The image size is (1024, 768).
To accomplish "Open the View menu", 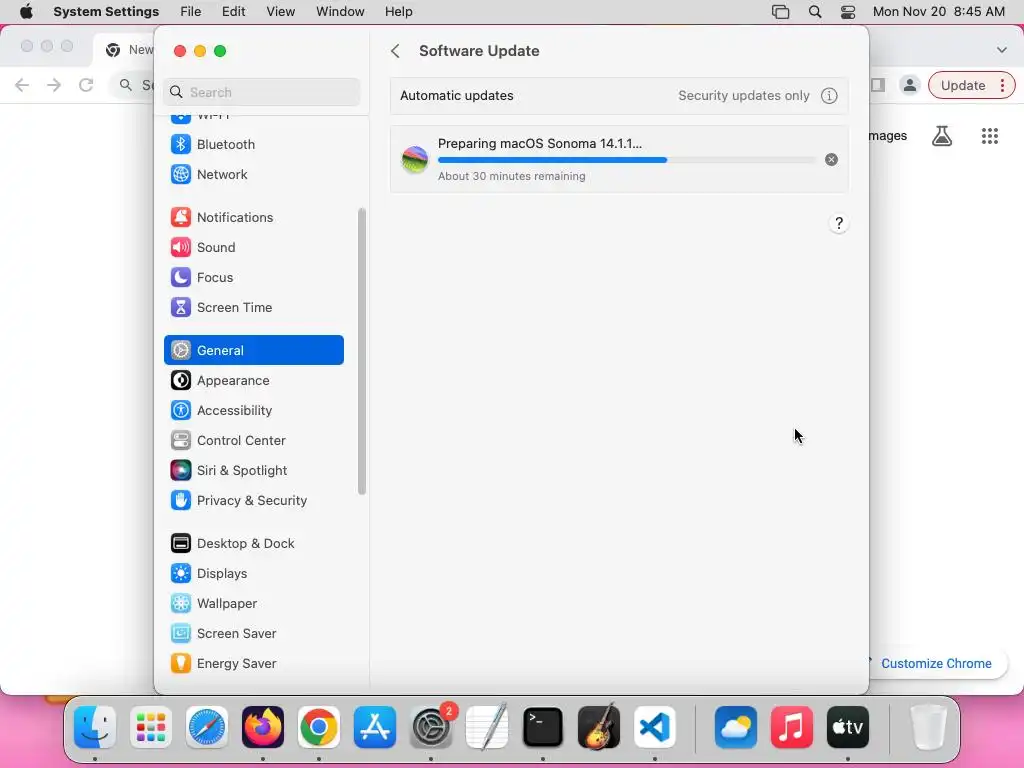I will (280, 12).
